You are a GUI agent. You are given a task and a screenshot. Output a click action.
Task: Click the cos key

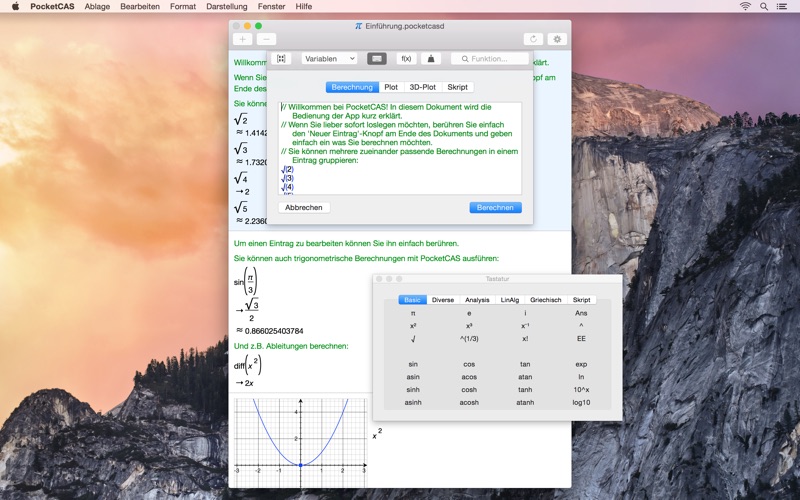[x=469, y=364]
